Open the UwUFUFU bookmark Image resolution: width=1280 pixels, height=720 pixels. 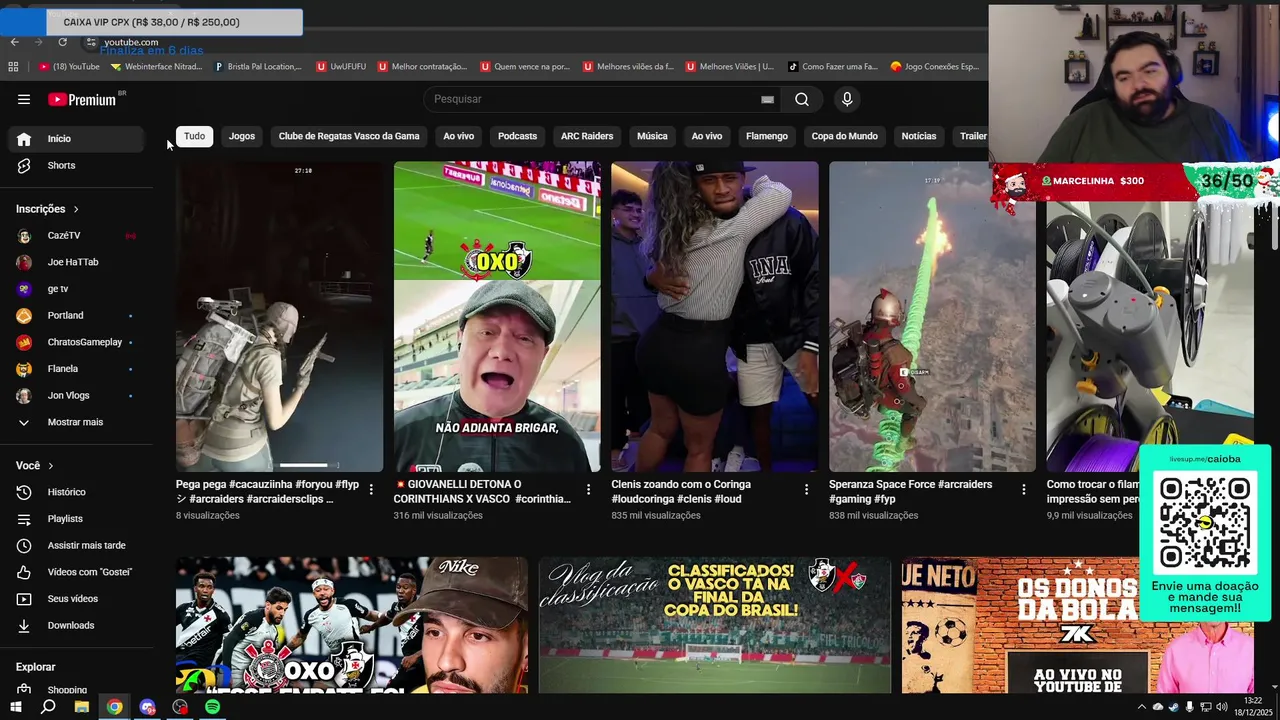pos(341,67)
